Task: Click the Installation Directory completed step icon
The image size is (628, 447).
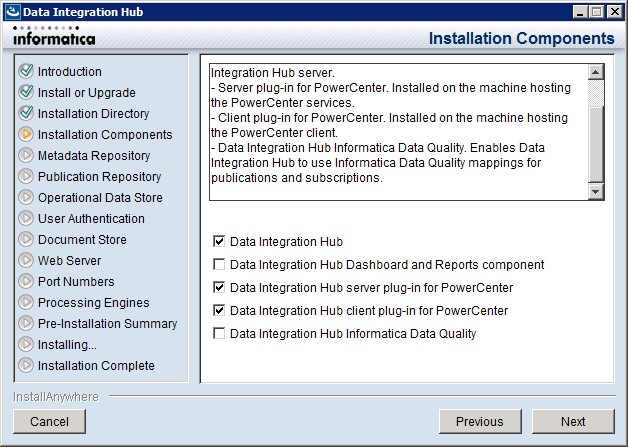Action: [x=26, y=113]
